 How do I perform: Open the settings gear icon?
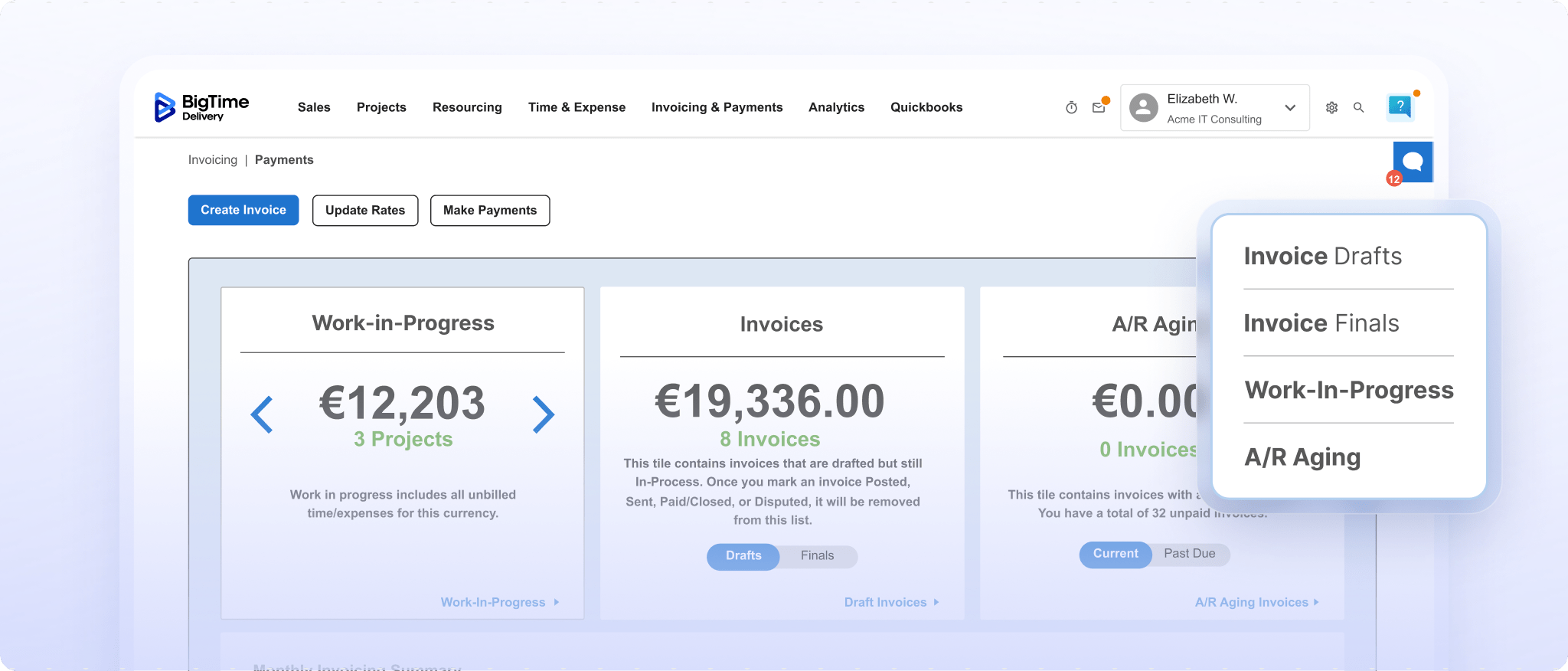coord(1331,107)
